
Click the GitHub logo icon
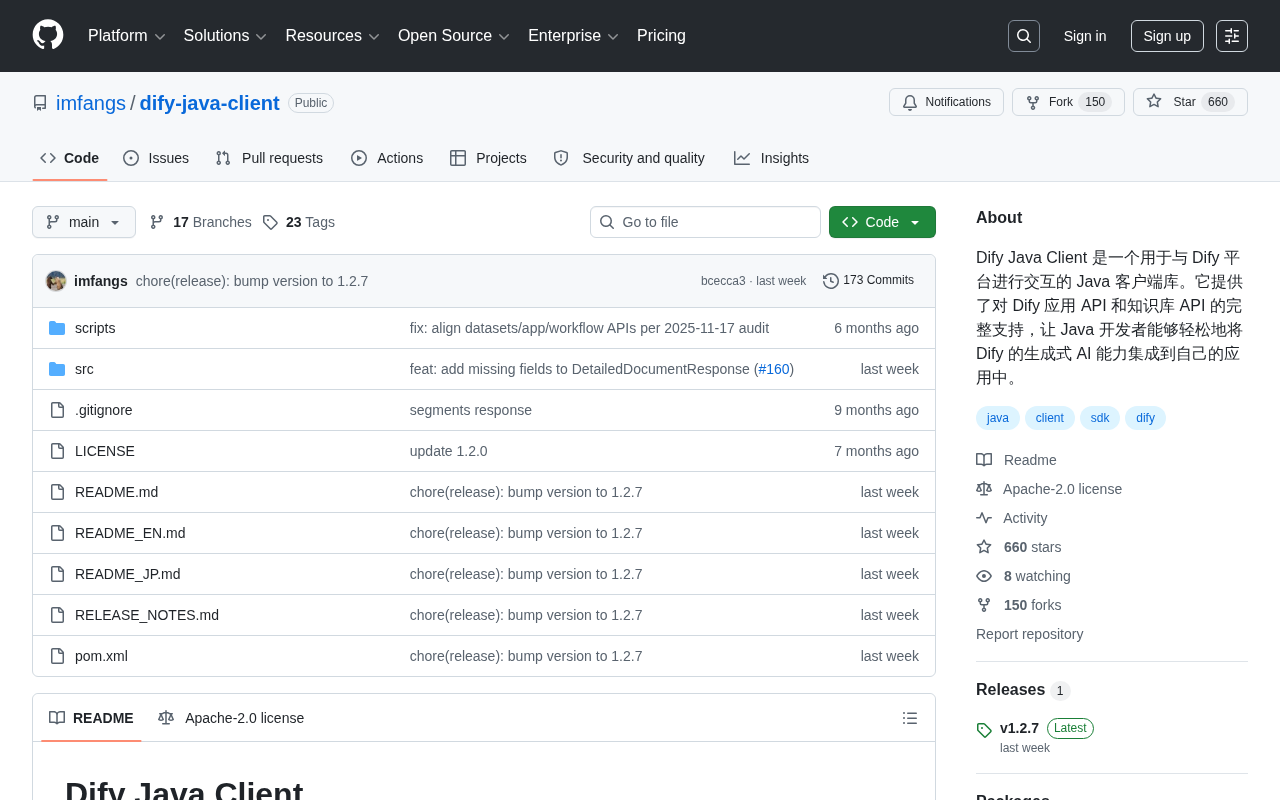pos(48,35)
